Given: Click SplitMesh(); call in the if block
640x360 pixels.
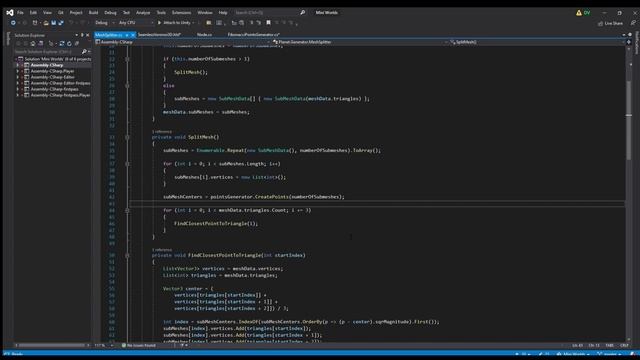Looking at the screenshot, I should click(x=191, y=72).
